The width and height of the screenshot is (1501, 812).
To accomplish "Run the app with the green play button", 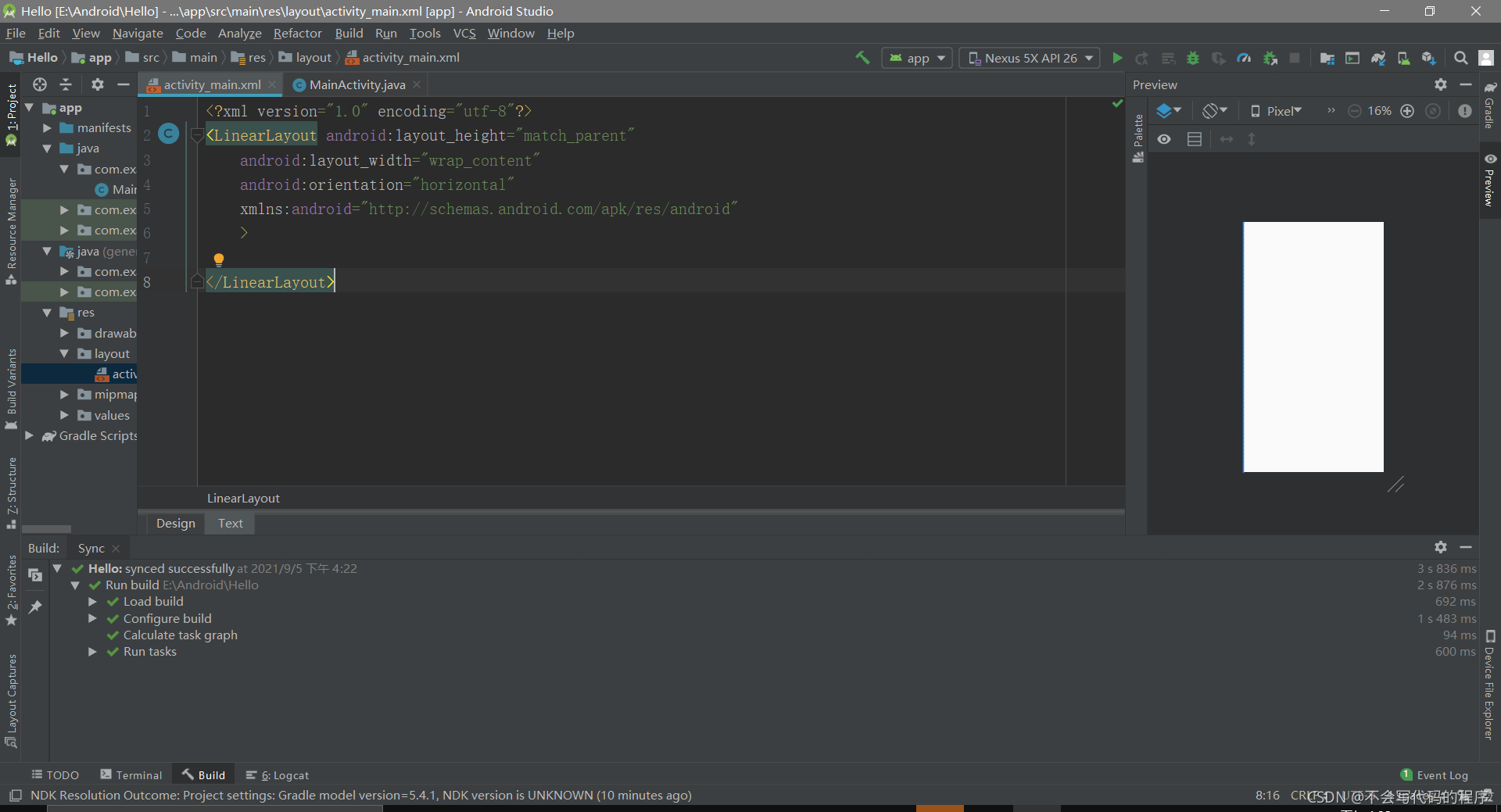I will click(x=1117, y=58).
